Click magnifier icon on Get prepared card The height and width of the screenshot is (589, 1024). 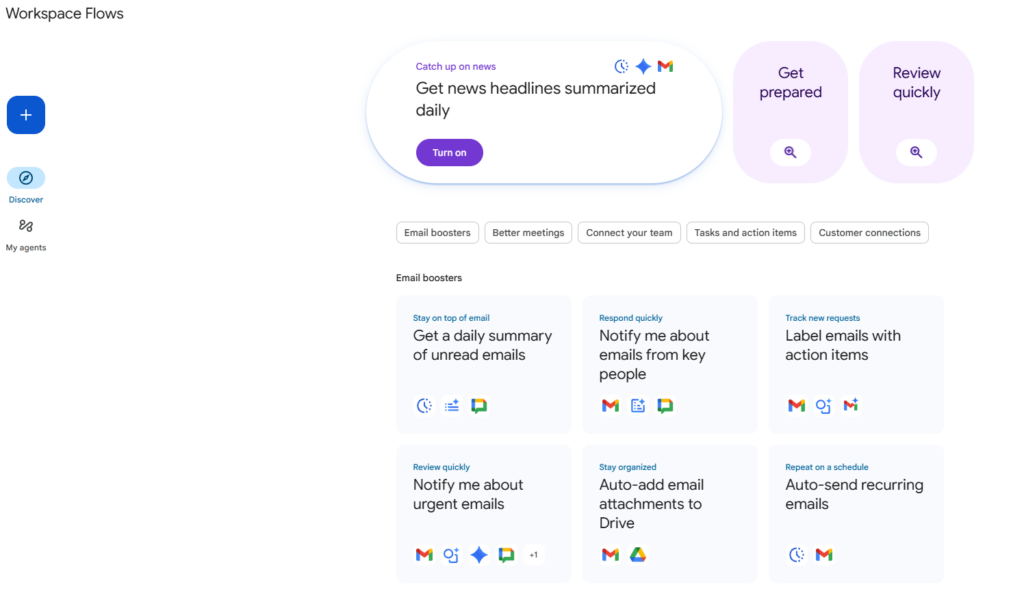pos(790,152)
